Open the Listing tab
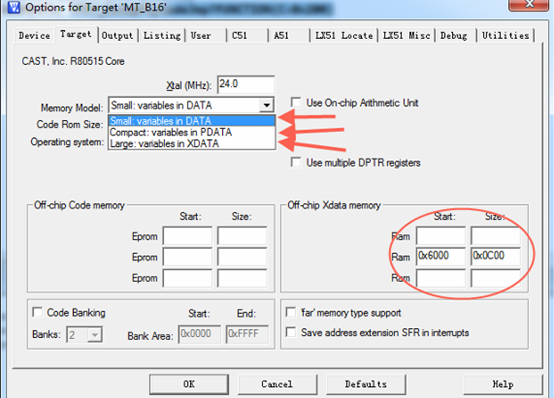 (162, 36)
